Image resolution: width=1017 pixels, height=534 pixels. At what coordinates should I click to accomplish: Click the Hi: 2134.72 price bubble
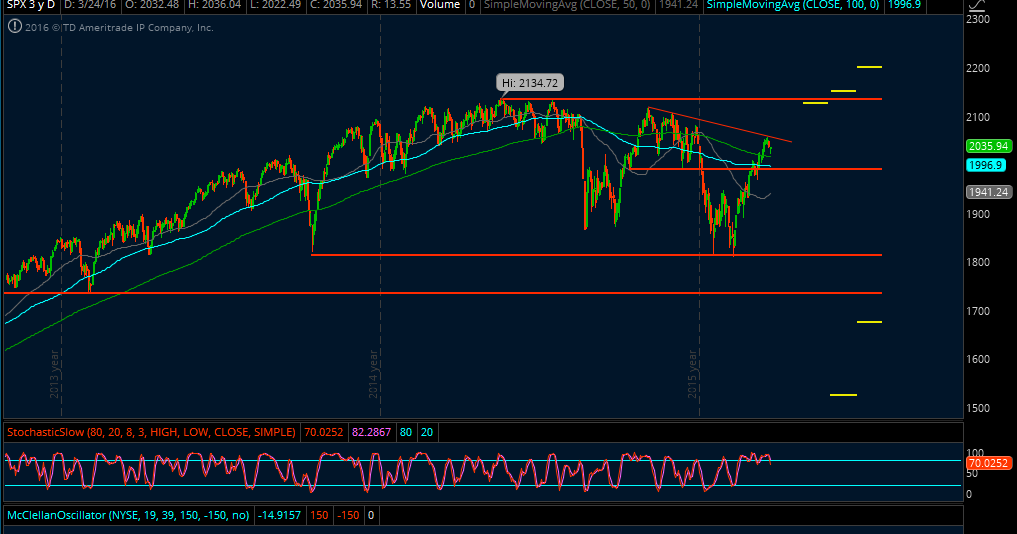529,82
